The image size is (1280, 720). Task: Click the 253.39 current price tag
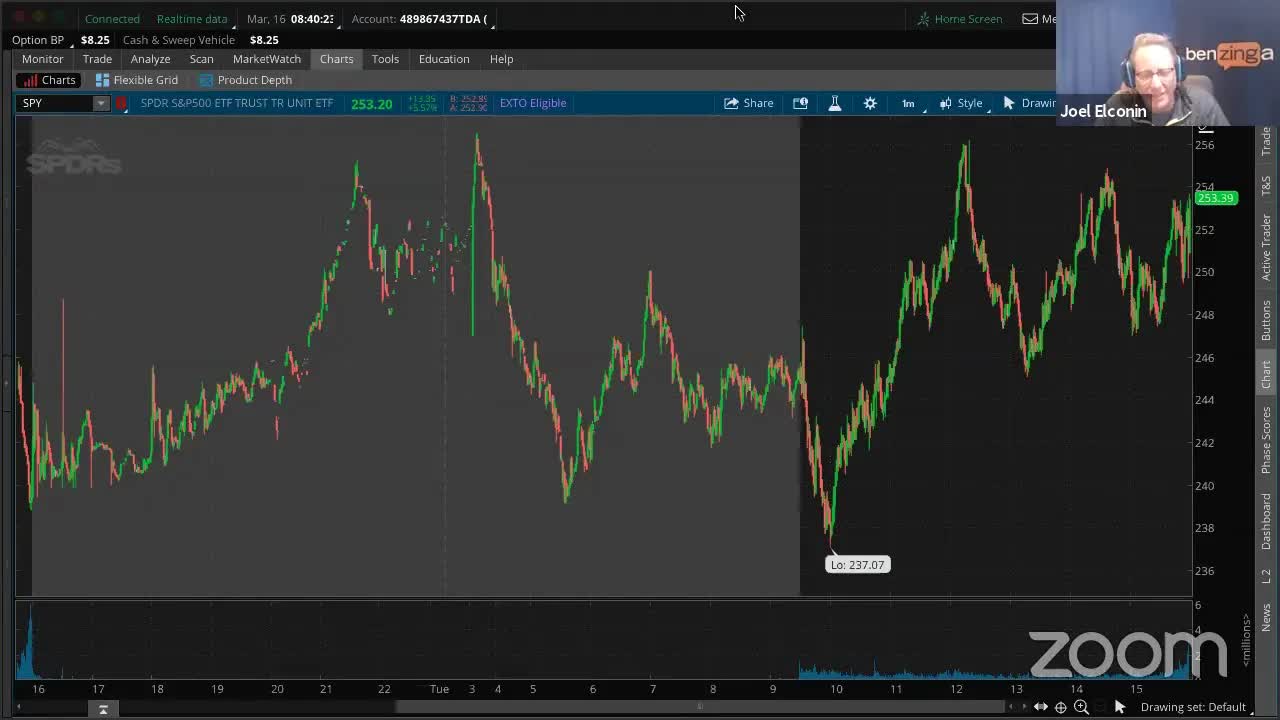point(1216,198)
